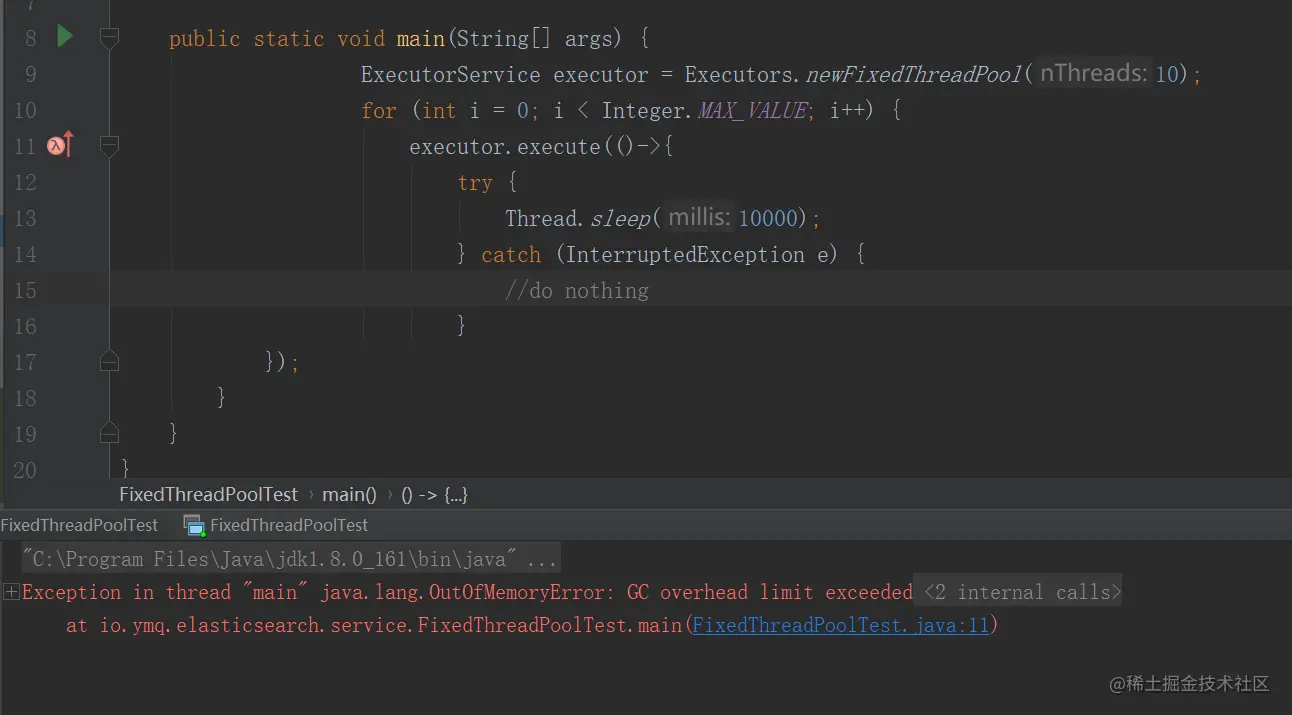Image resolution: width=1292 pixels, height=715 pixels.
Task: Click the folded java command line in the console
Action: 290,558
